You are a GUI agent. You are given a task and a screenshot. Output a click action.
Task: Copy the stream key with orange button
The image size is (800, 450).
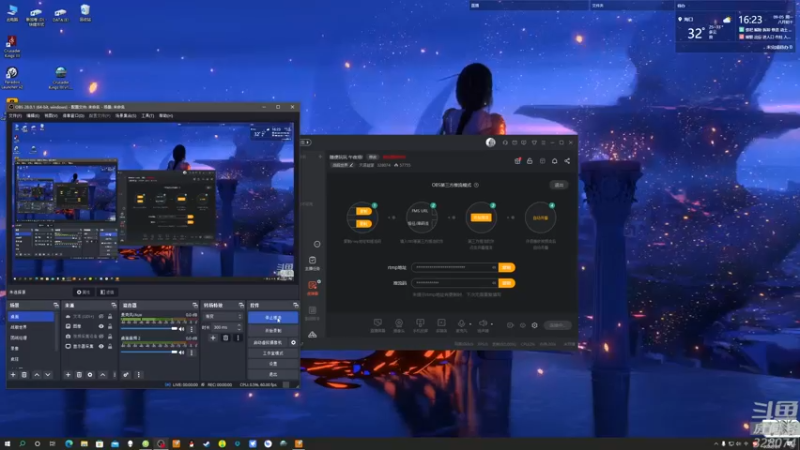(507, 283)
